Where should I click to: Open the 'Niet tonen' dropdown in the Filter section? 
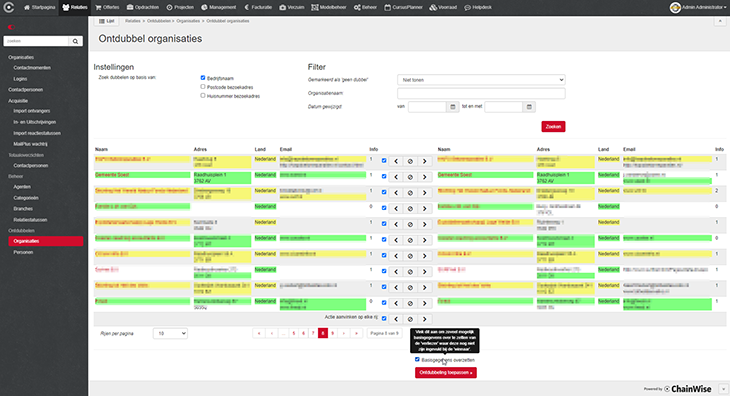481,80
